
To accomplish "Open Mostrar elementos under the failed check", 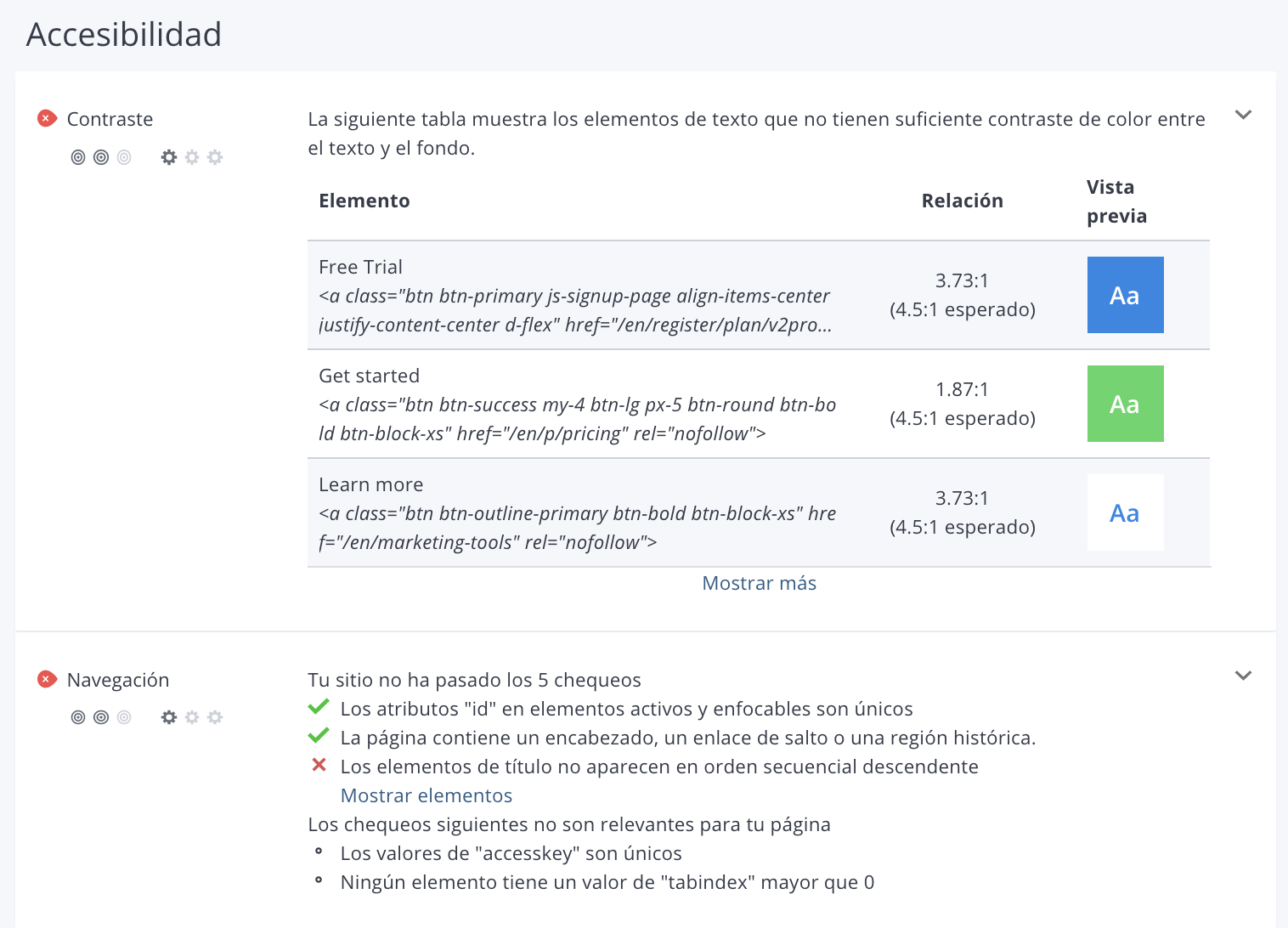I will click(x=426, y=795).
